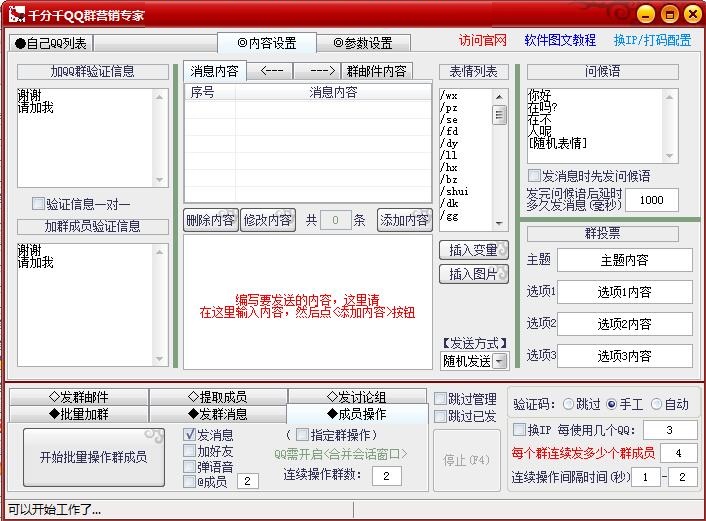Screen dimensions: 706x521
Task: Select the 消息内容 tab
Action: tap(215, 71)
